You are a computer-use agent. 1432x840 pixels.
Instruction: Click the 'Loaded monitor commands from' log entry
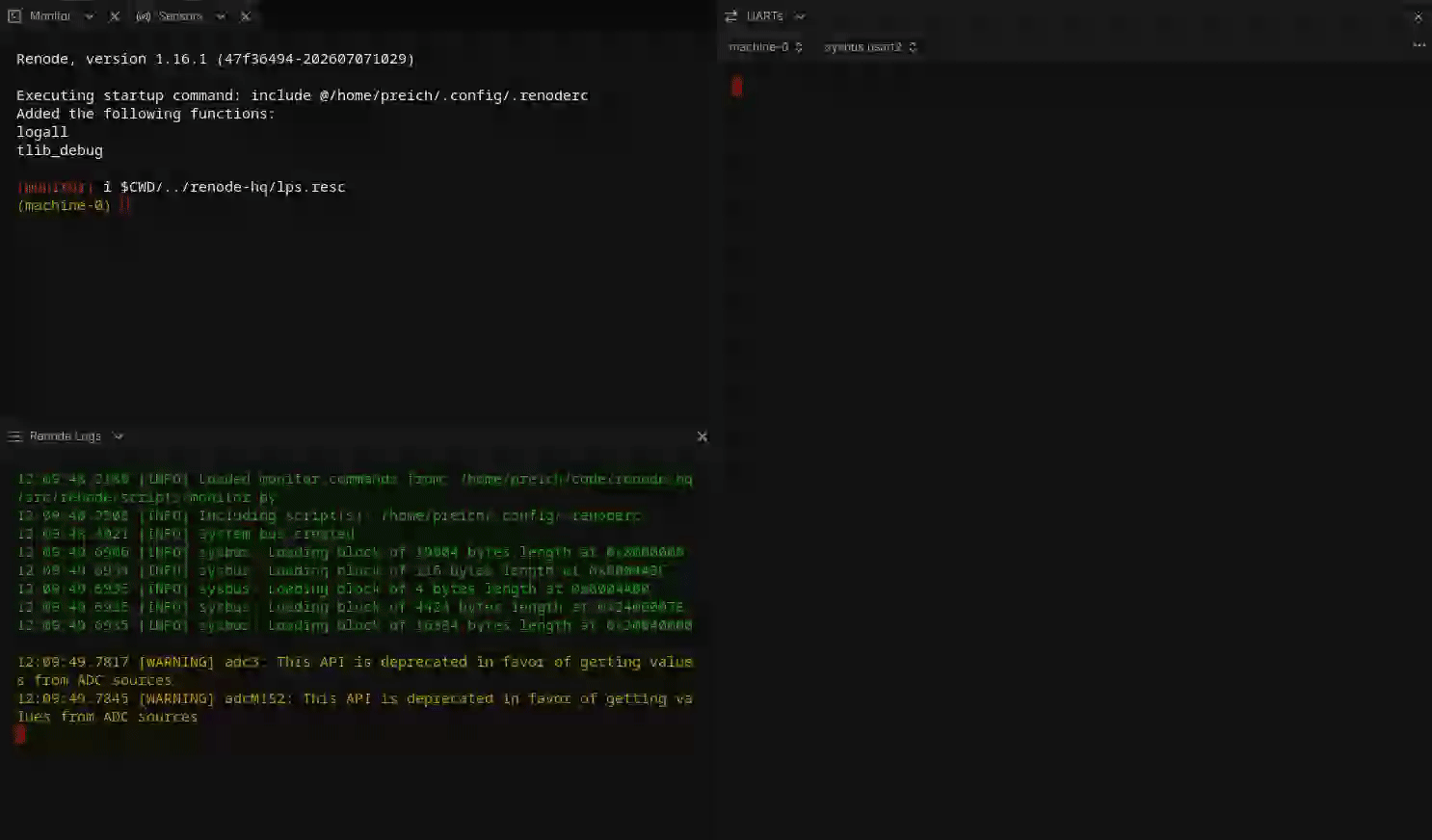pos(355,487)
